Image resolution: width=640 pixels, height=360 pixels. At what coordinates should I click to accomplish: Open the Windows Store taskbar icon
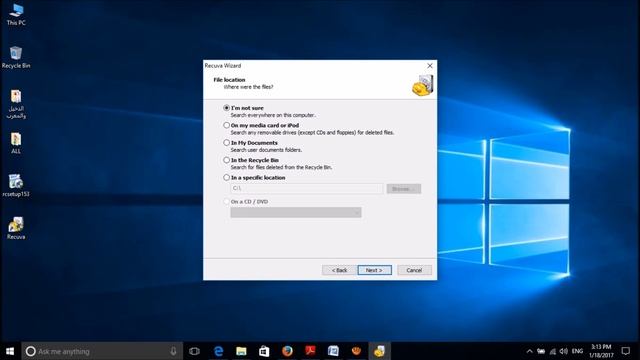(x=264, y=351)
